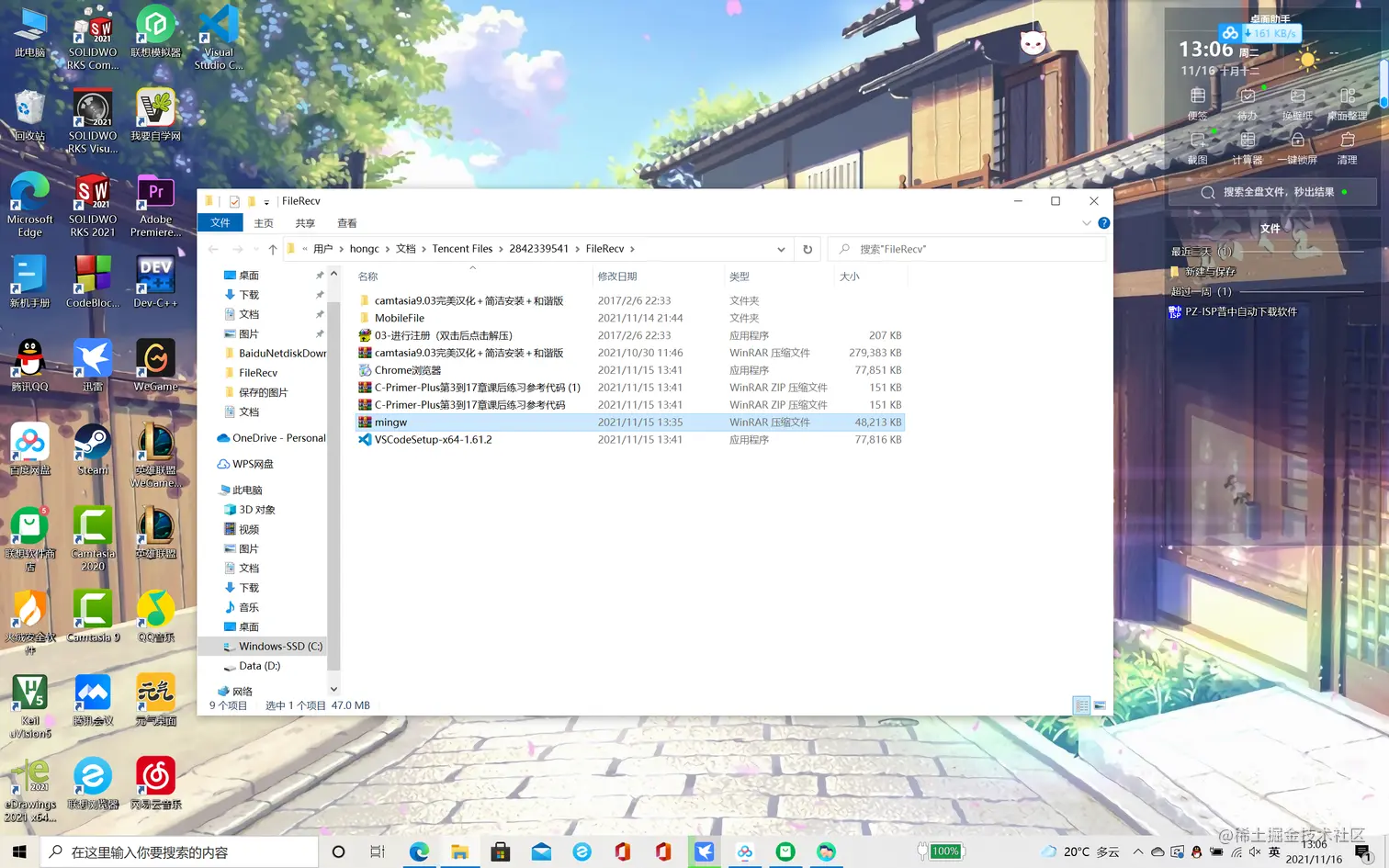Click navigation pane scroll-down arrow

[333, 689]
